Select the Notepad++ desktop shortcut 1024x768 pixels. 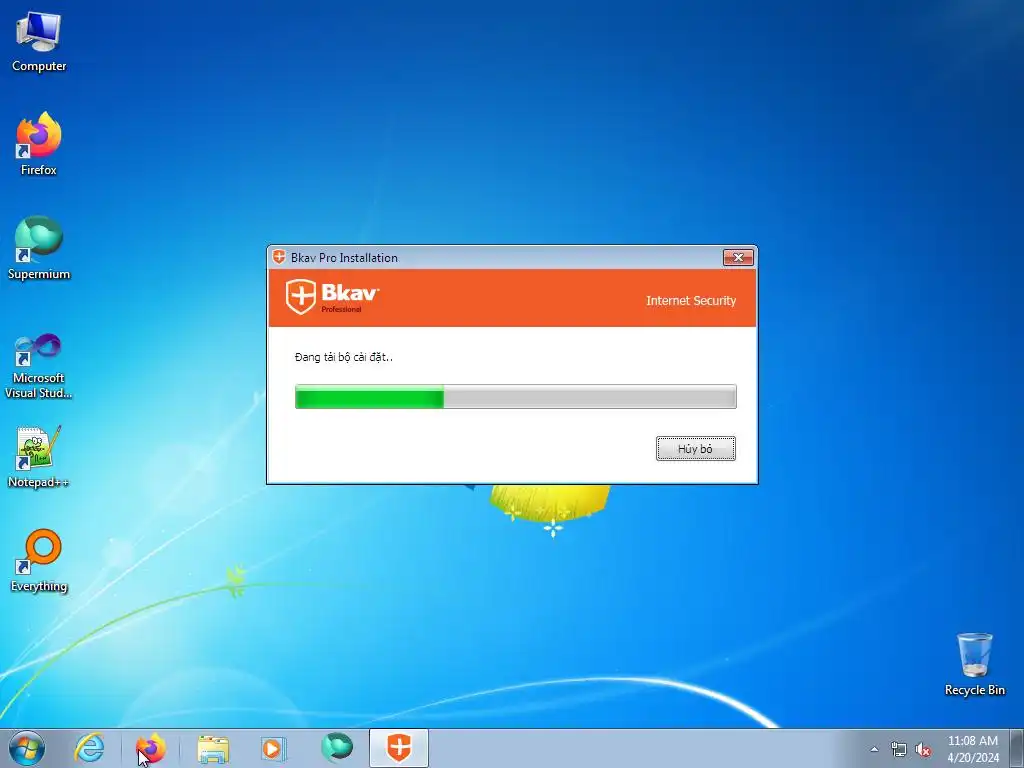39,457
